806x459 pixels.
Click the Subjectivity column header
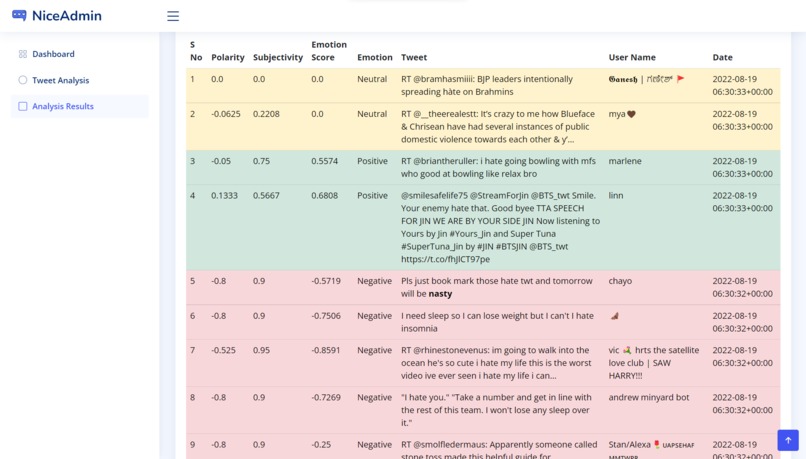tap(278, 57)
